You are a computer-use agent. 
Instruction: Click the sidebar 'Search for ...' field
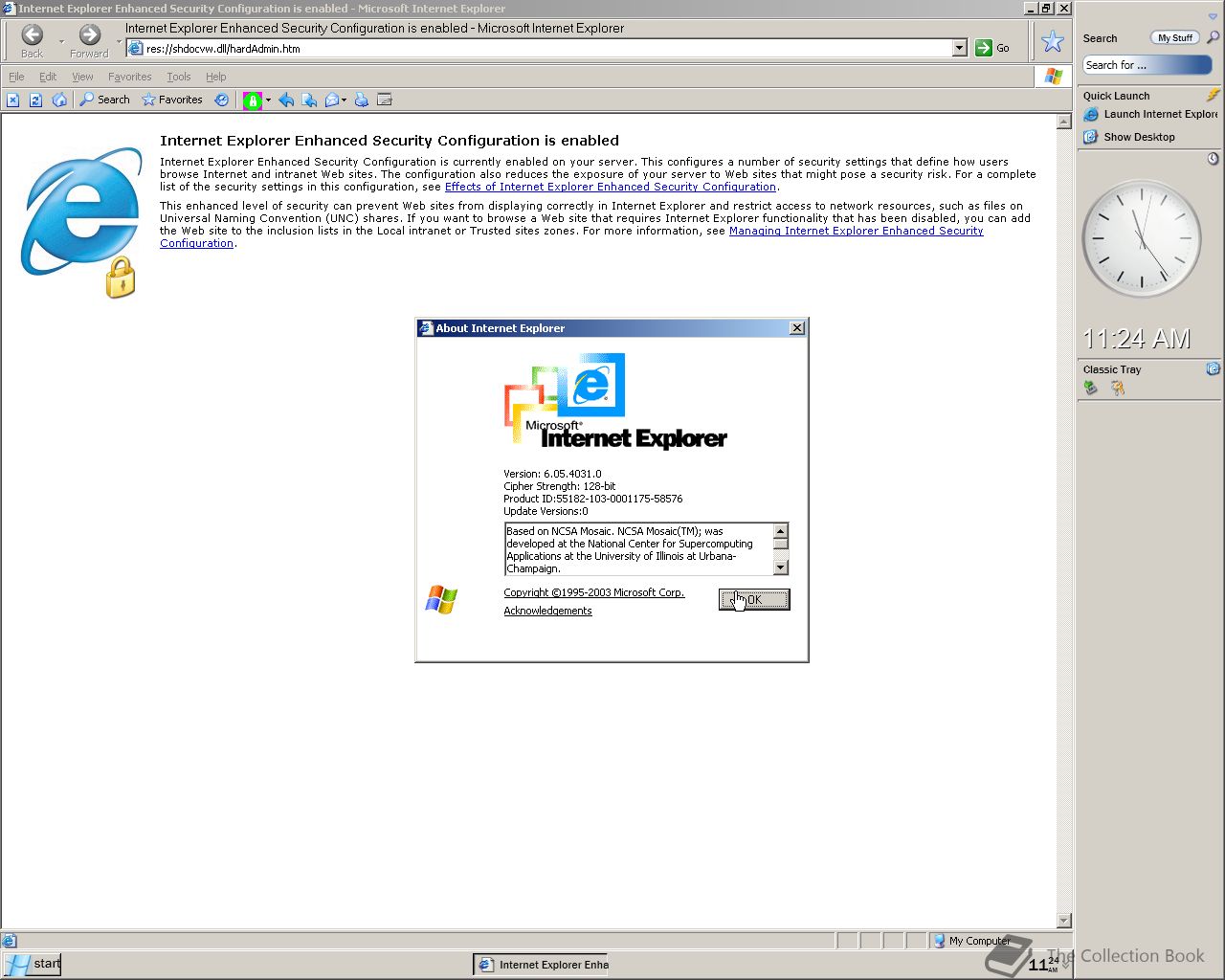(x=1147, y=65)
